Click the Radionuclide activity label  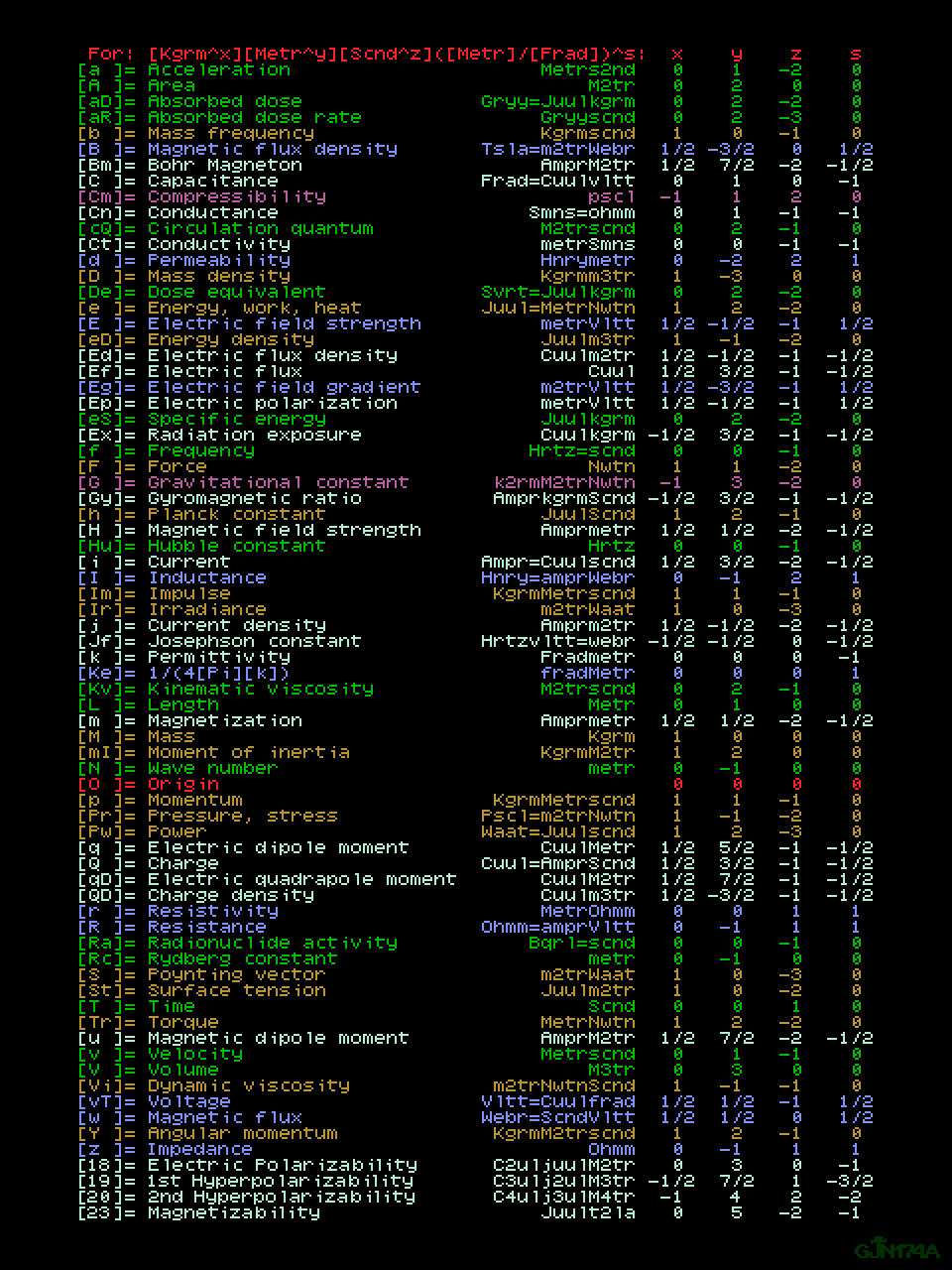272,943
